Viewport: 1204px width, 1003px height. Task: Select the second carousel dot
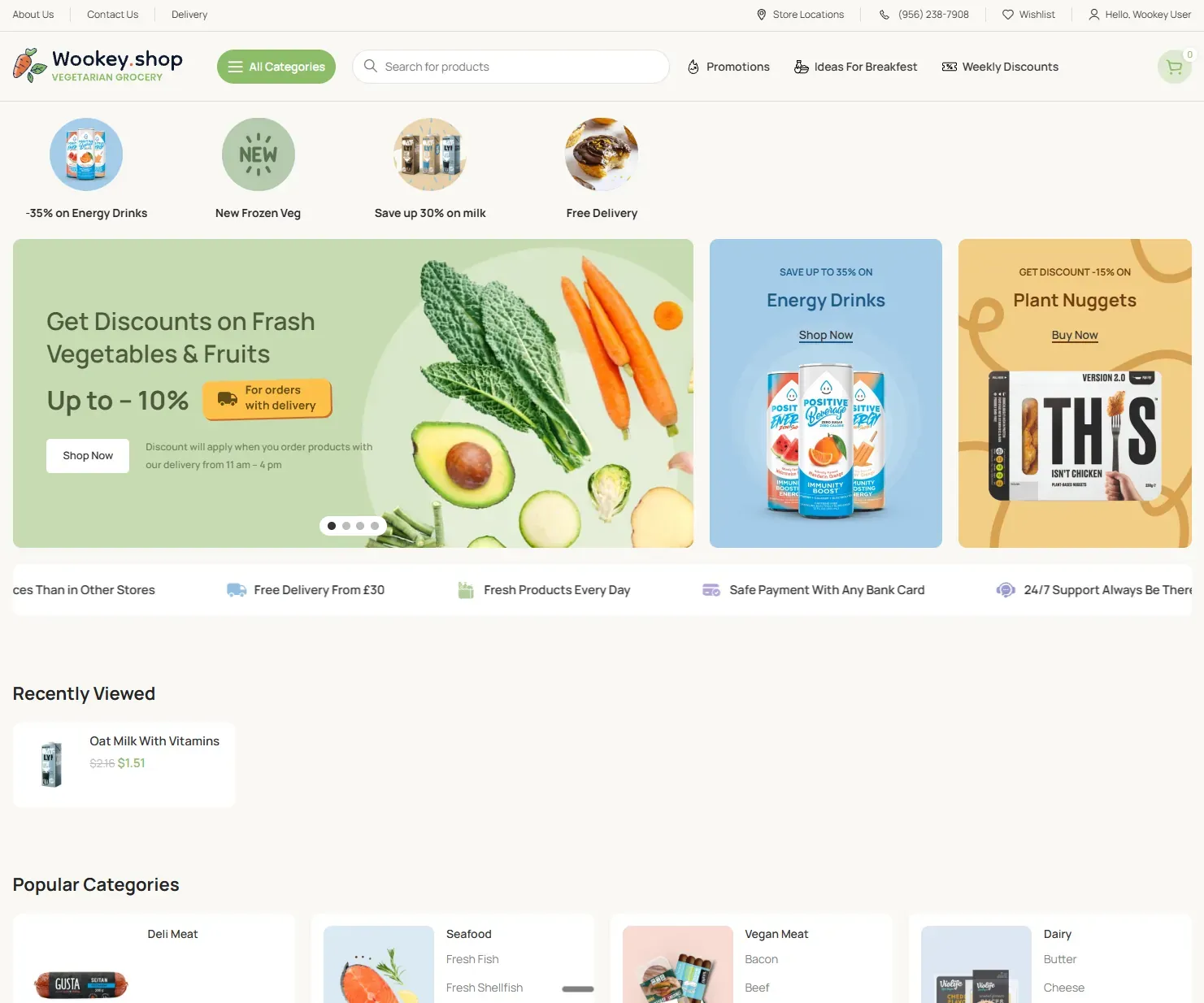[x=346, y=526]
